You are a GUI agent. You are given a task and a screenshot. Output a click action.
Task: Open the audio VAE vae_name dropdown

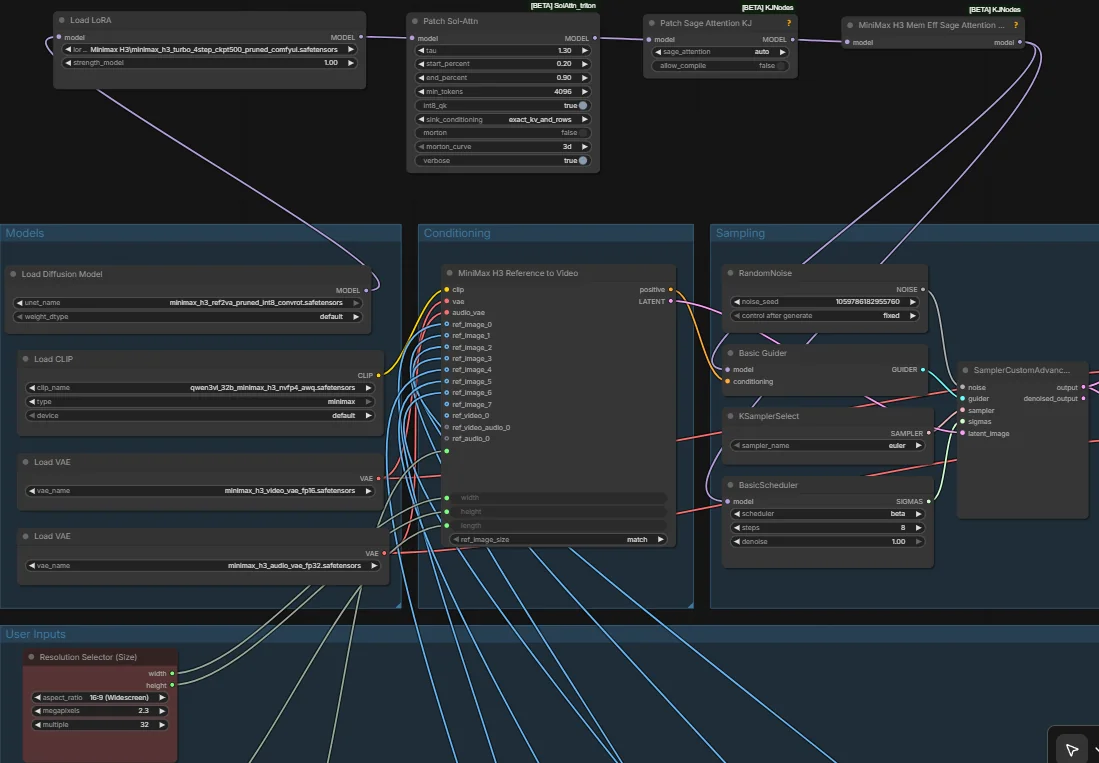point(203,565)
